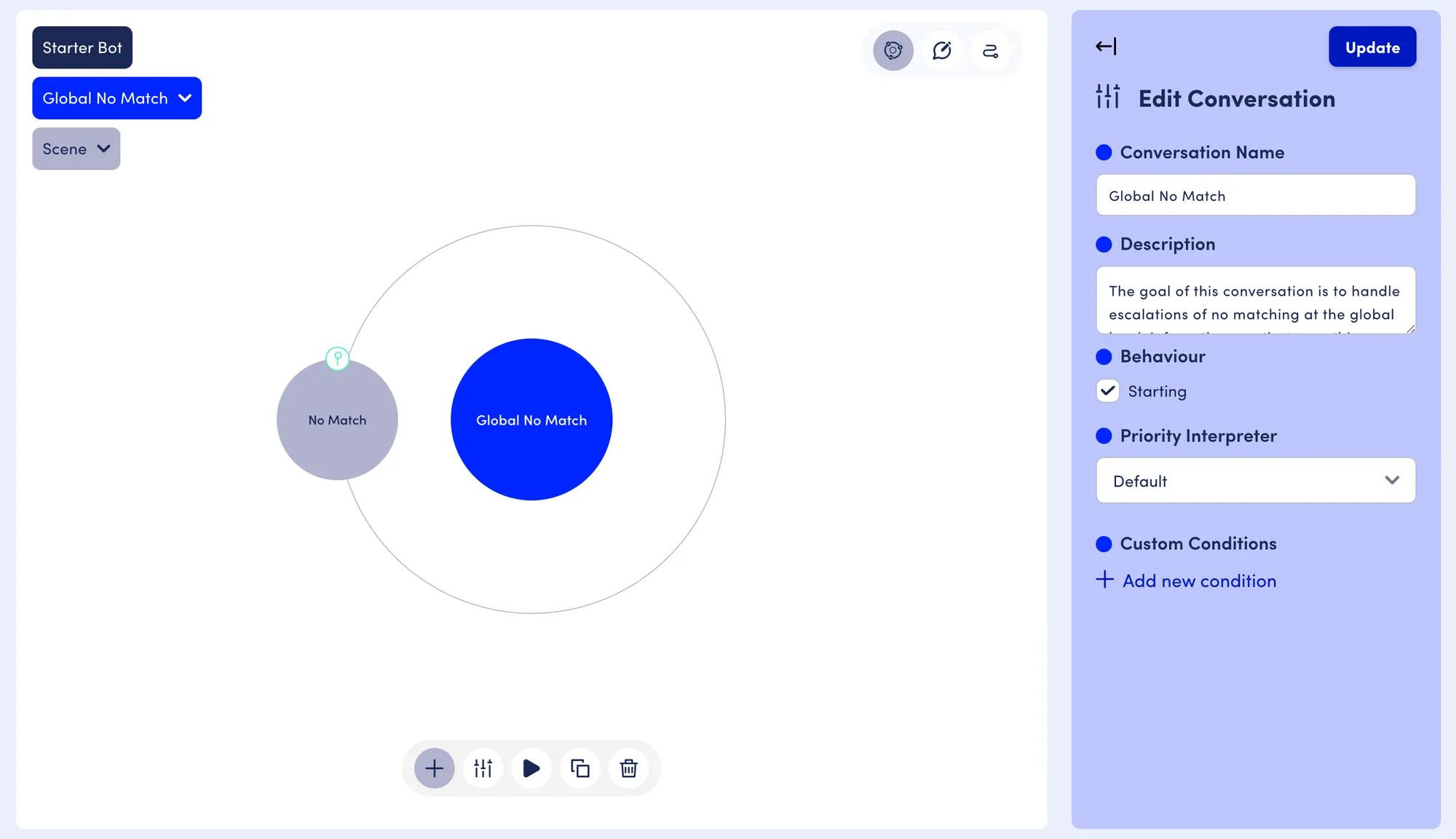Select the conversation graph view icon
Screen dimensions: 1456x839
tap(893, 50)
